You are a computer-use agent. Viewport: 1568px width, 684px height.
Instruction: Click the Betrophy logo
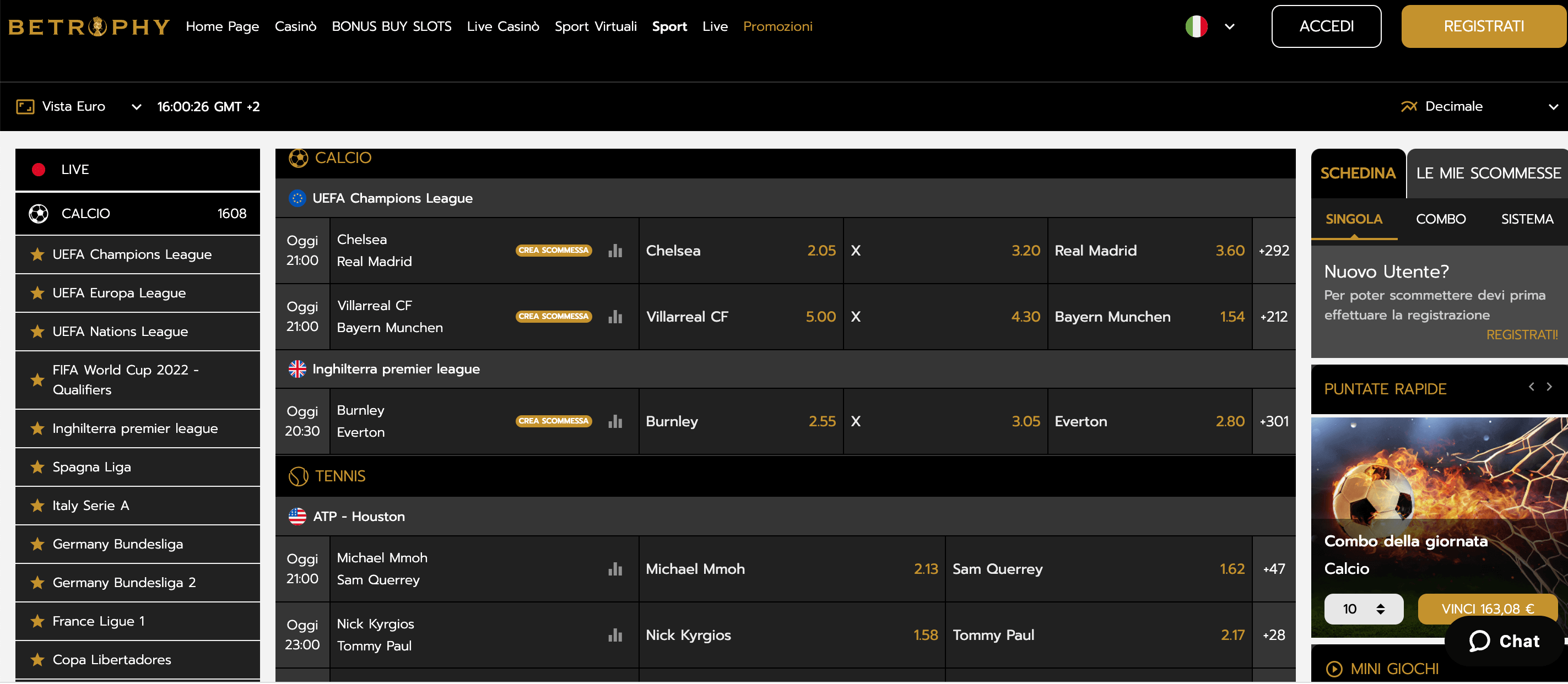pyautogui.click(x=89, y=27)
